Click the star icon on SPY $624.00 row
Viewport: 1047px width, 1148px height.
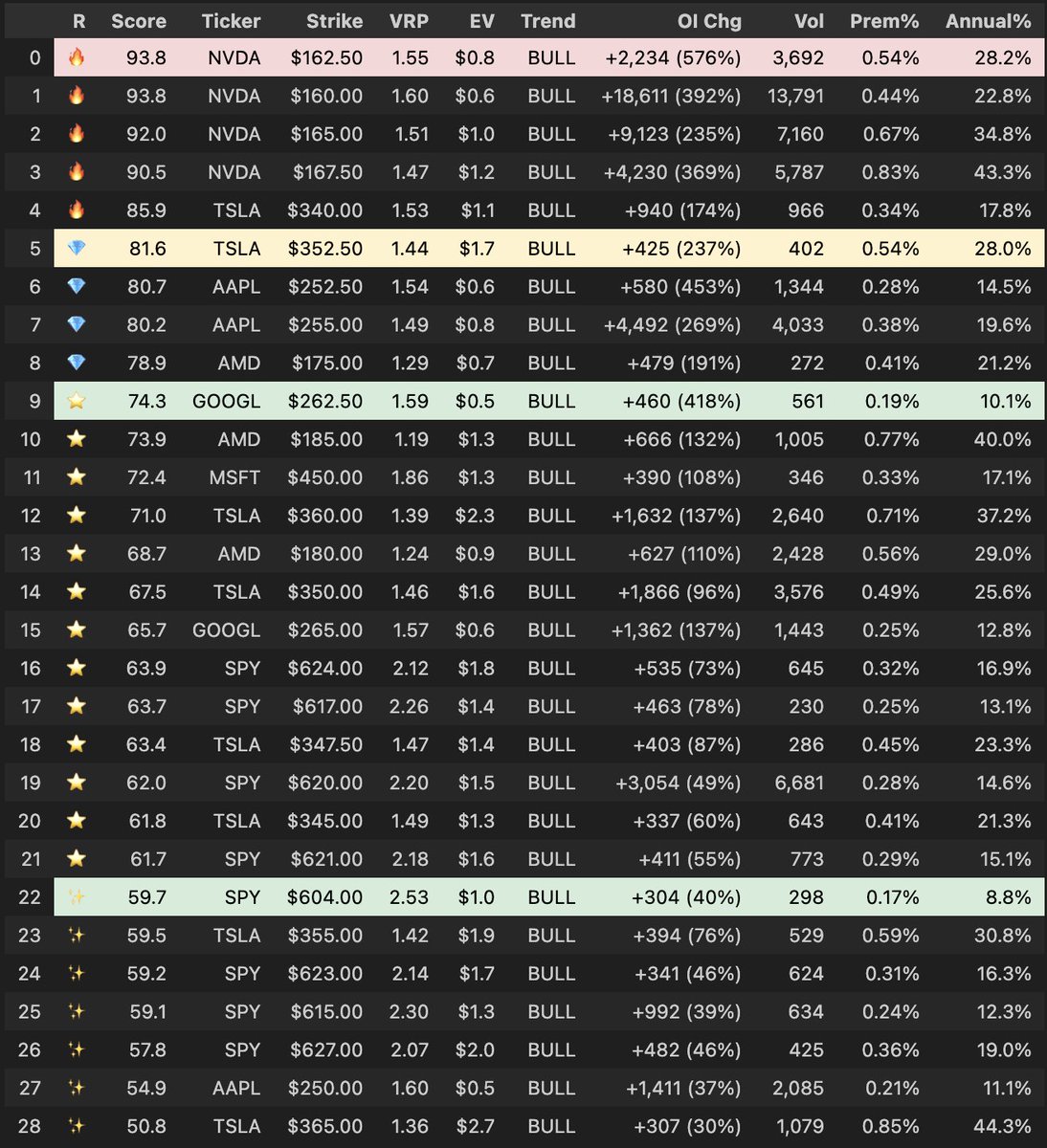click(77, 668)
